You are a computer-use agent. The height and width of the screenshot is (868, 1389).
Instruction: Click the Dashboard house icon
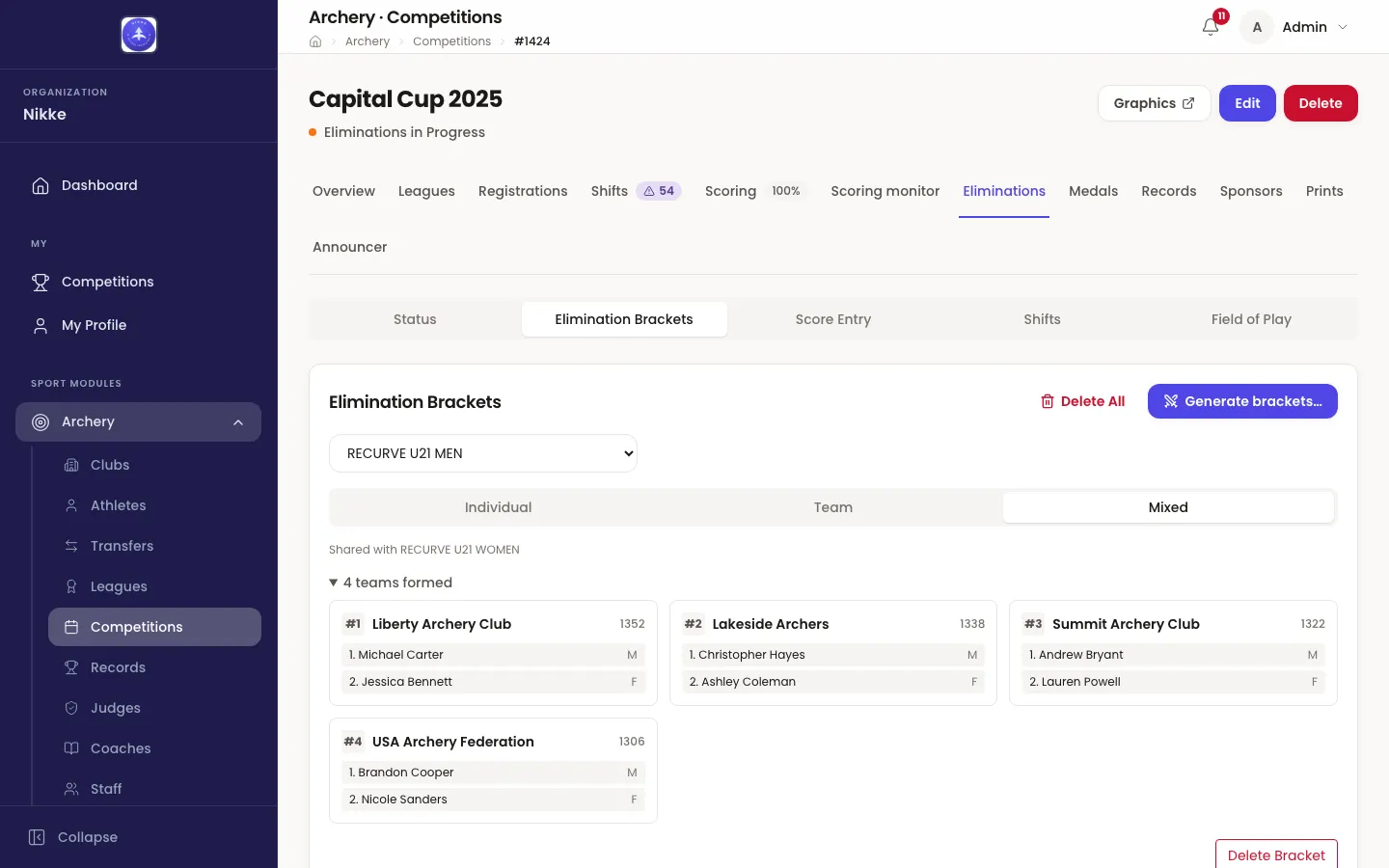coord(41,185)
